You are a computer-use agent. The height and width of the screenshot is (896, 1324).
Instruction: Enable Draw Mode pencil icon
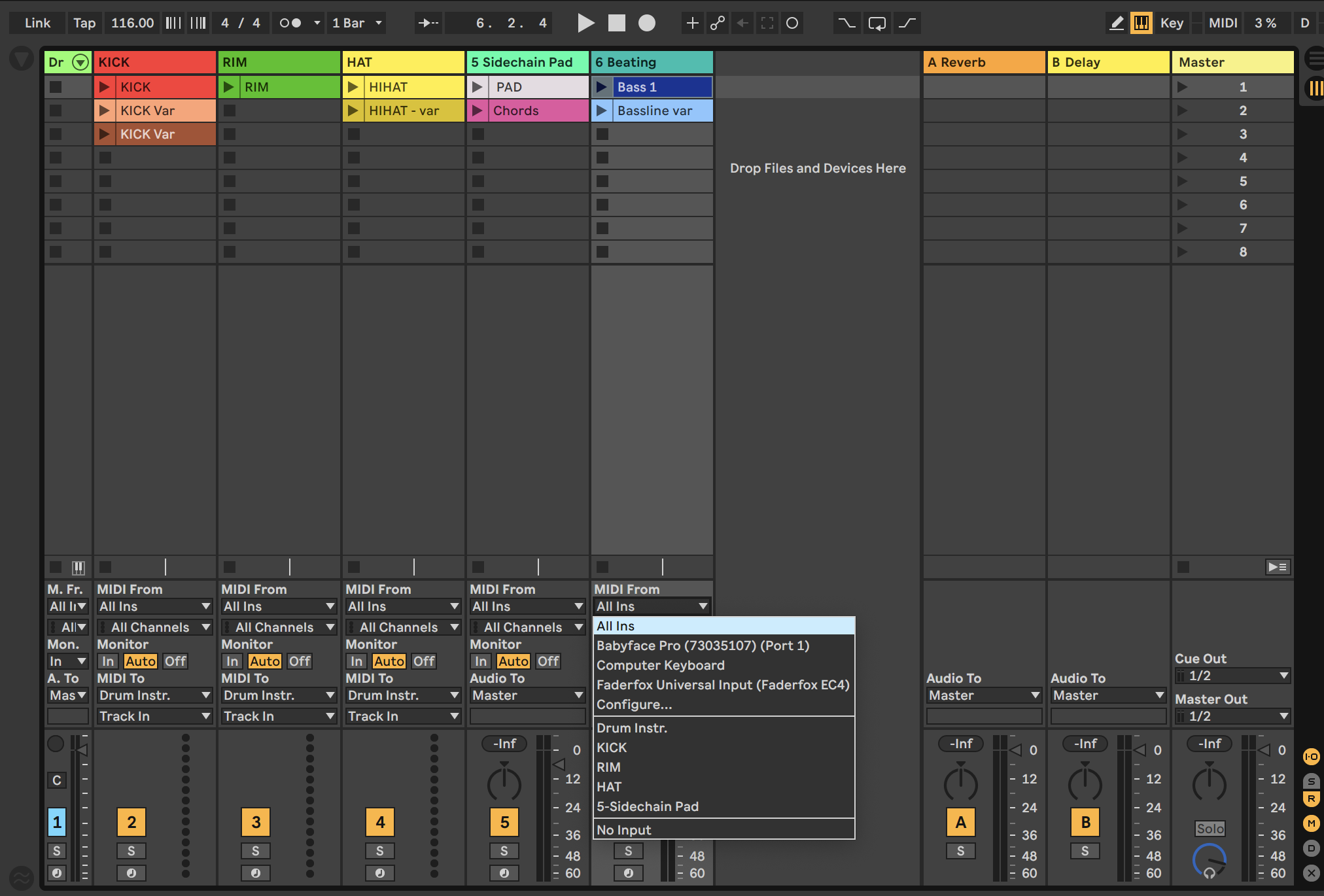1117,24
